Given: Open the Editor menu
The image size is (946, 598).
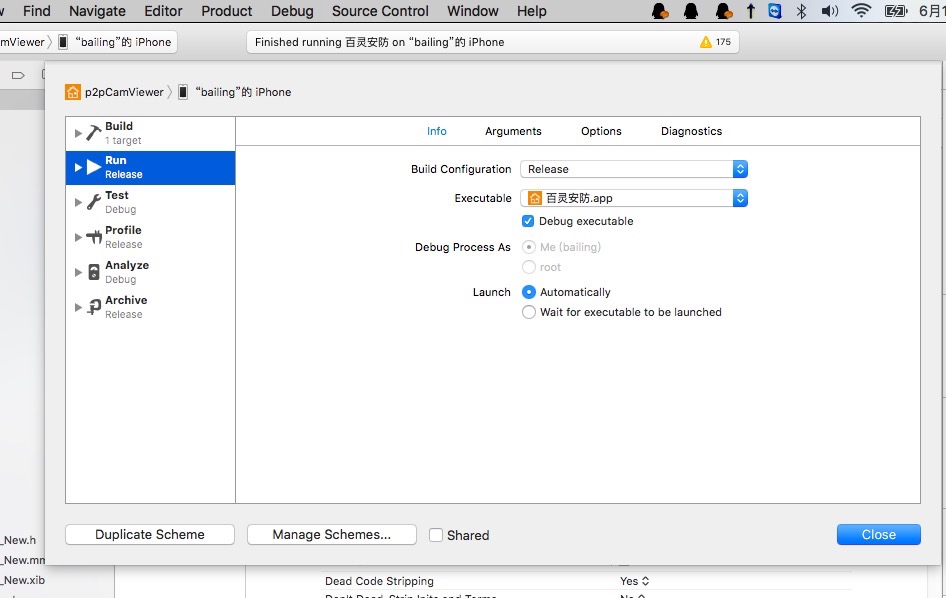Looking at the screenshot, I should click(x=163, y=11).
